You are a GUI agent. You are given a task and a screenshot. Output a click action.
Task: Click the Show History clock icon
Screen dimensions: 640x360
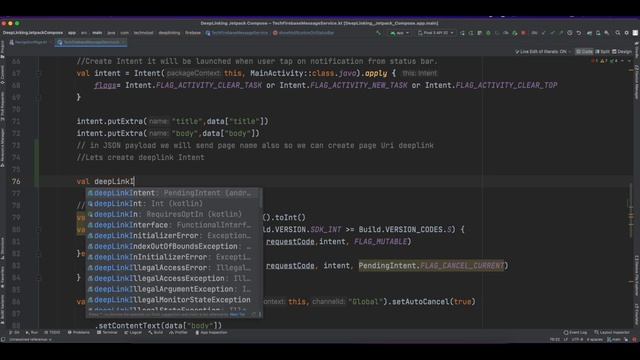[569, 33]
